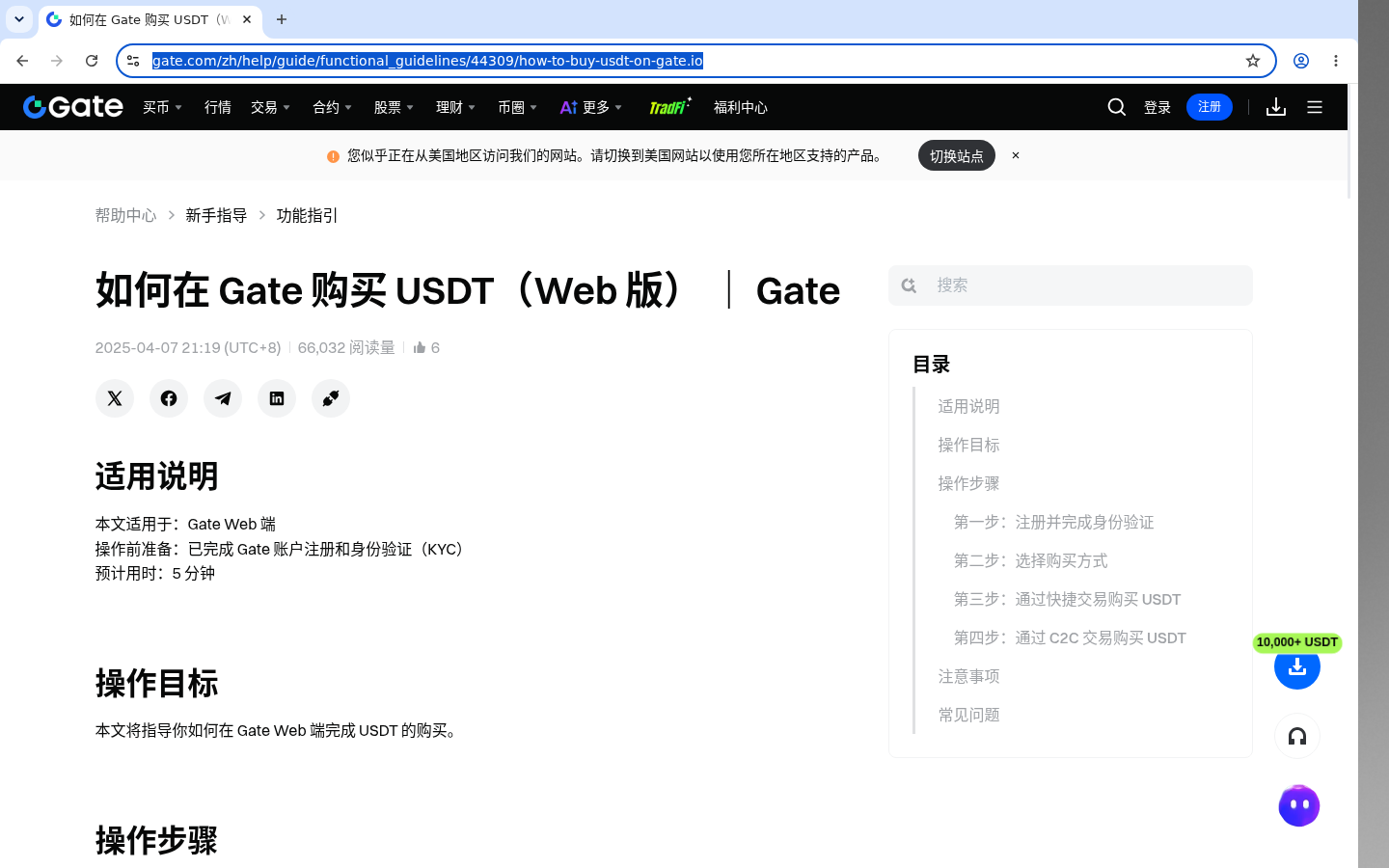The image size is (1389, 868).
Task: Jump to 适用说明 in table of contents
Action: pos(968,406)
